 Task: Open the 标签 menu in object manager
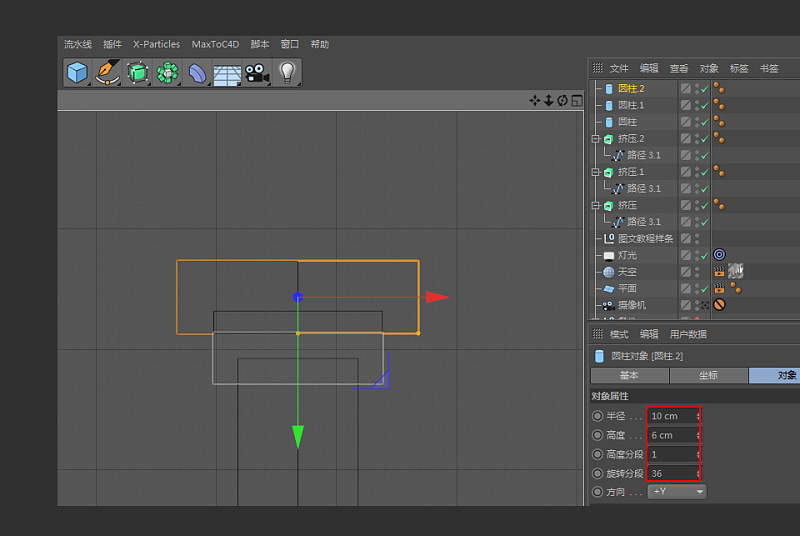(x=739, y=69)
